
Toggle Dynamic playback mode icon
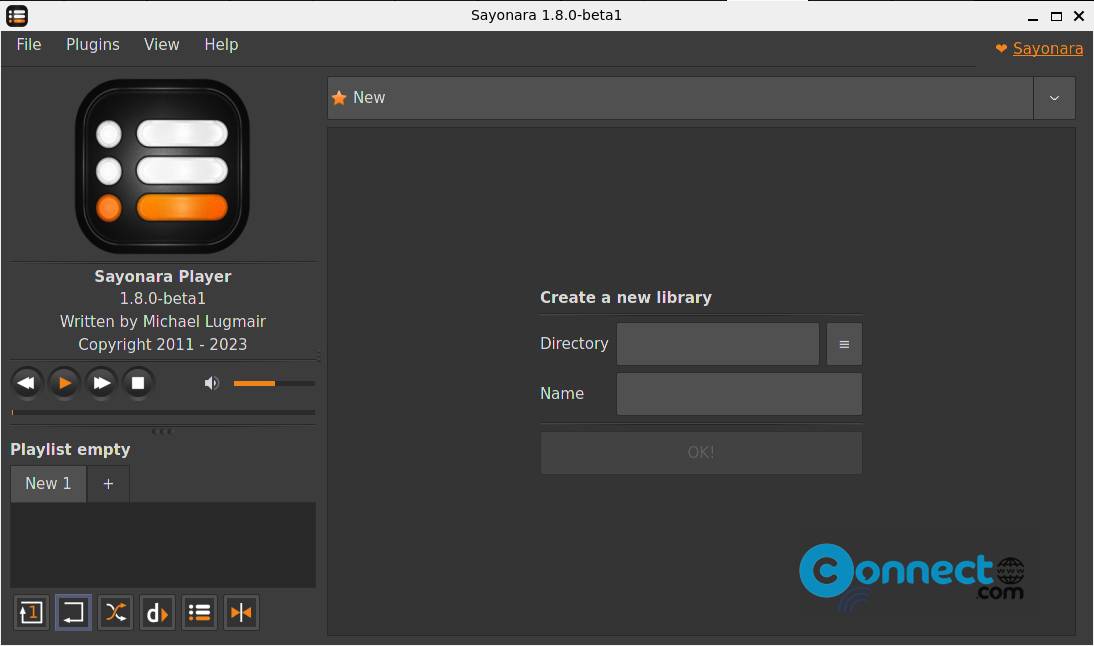click(157, 613)
